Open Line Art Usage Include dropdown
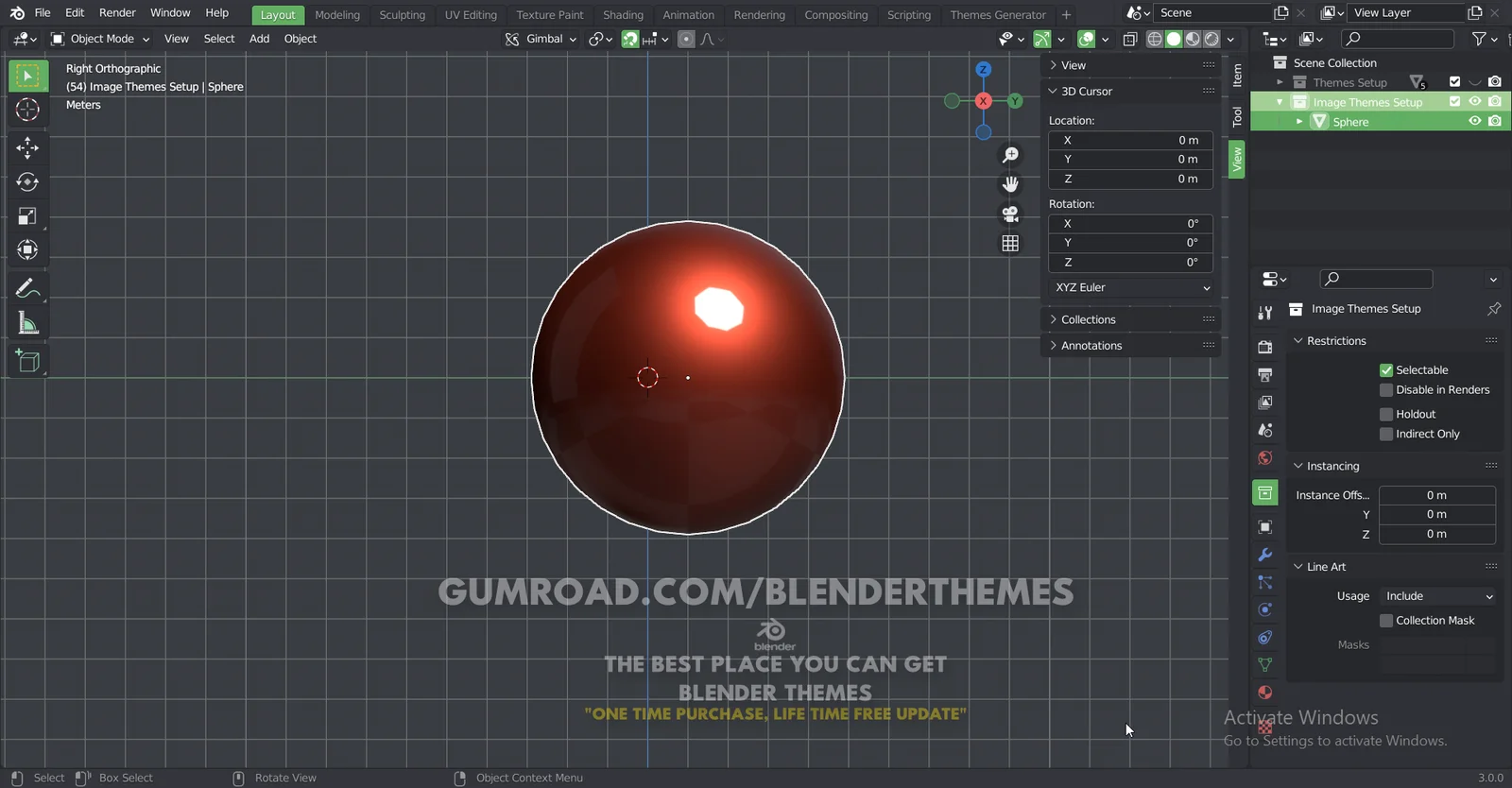The image size is (1512, 788). 1438,596
